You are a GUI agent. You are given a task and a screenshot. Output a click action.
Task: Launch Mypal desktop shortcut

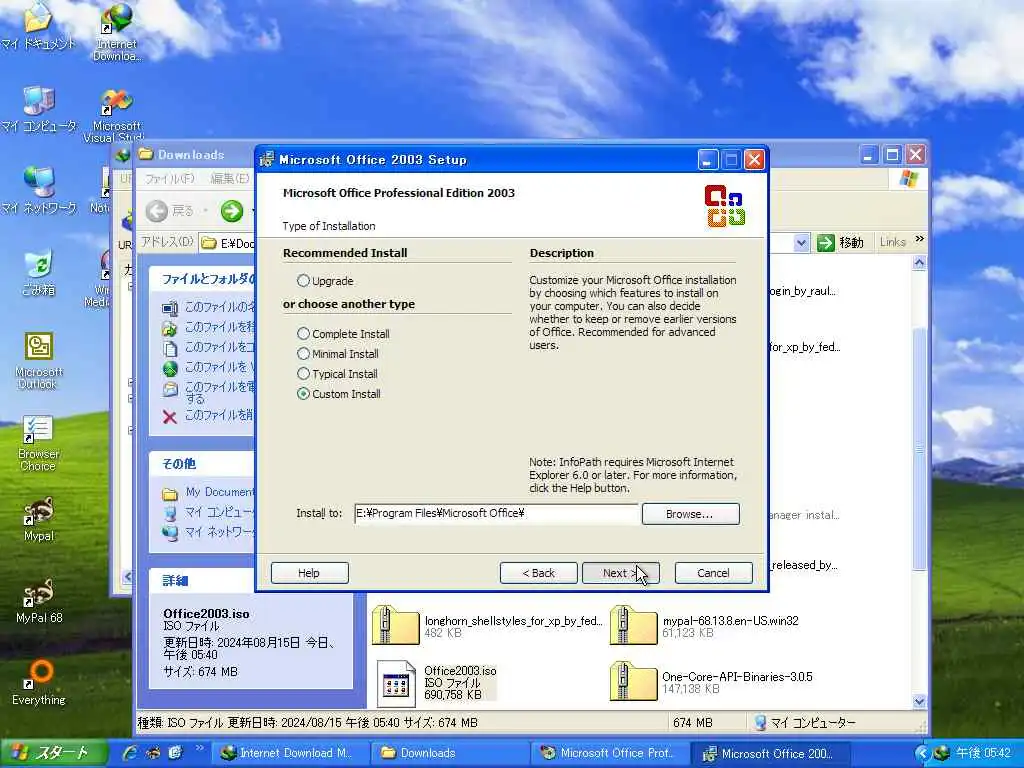pyautogui.click(x=39, y=520)
